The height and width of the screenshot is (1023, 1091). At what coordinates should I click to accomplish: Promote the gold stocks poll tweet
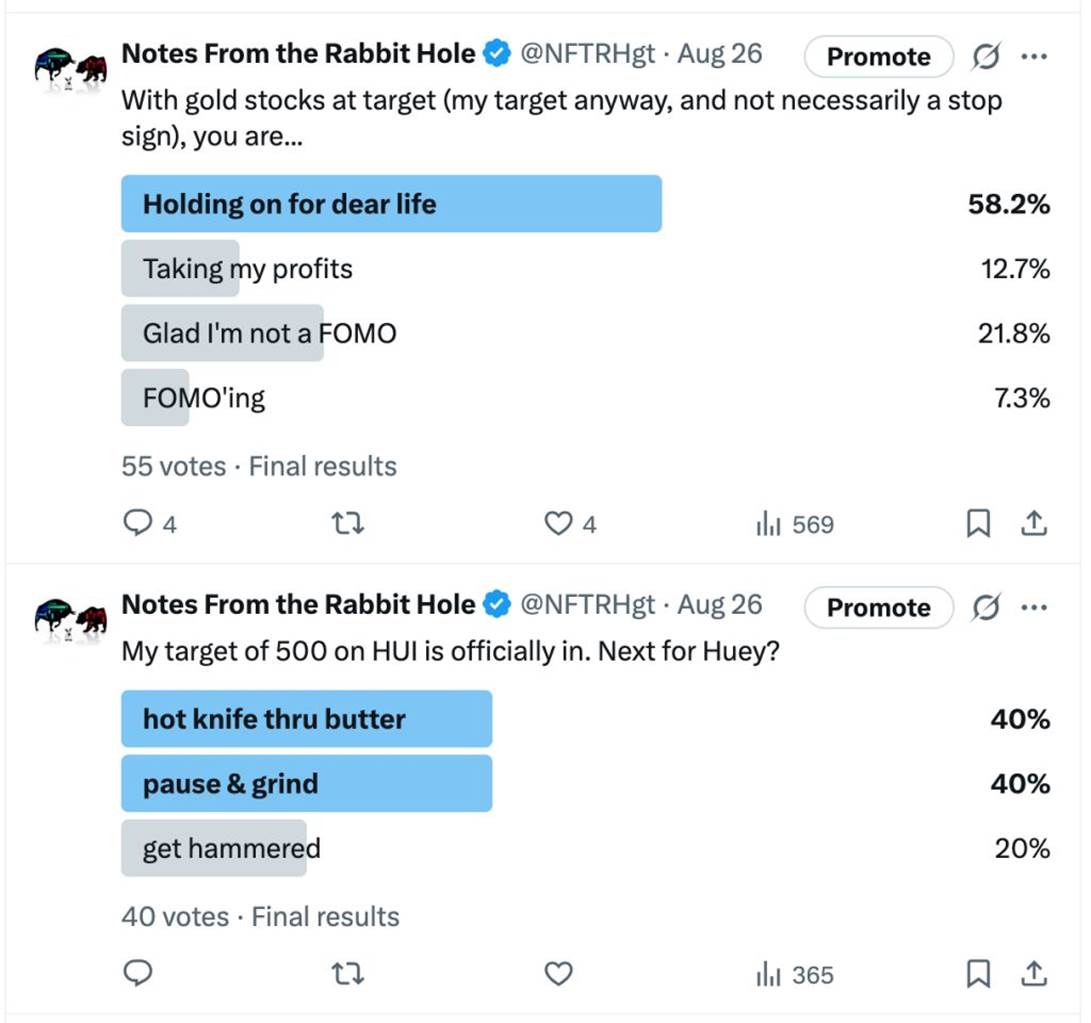[x=878, y=58]
